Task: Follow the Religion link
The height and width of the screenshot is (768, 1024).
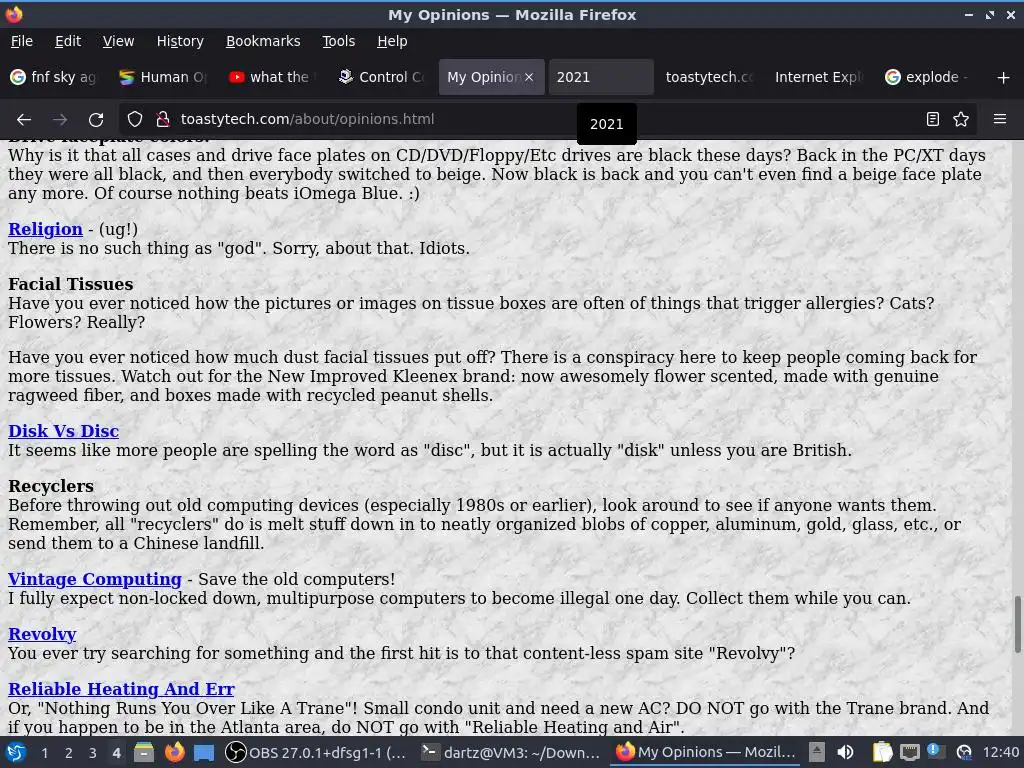Action: coord(45,229)
